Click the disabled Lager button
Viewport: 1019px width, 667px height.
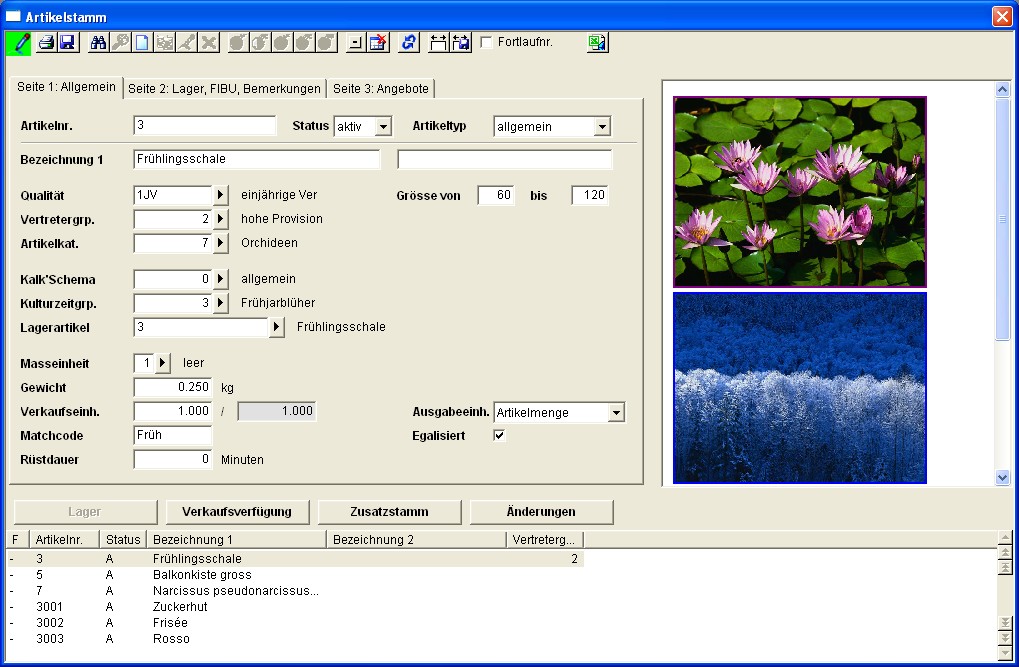[x=85, y=512]
